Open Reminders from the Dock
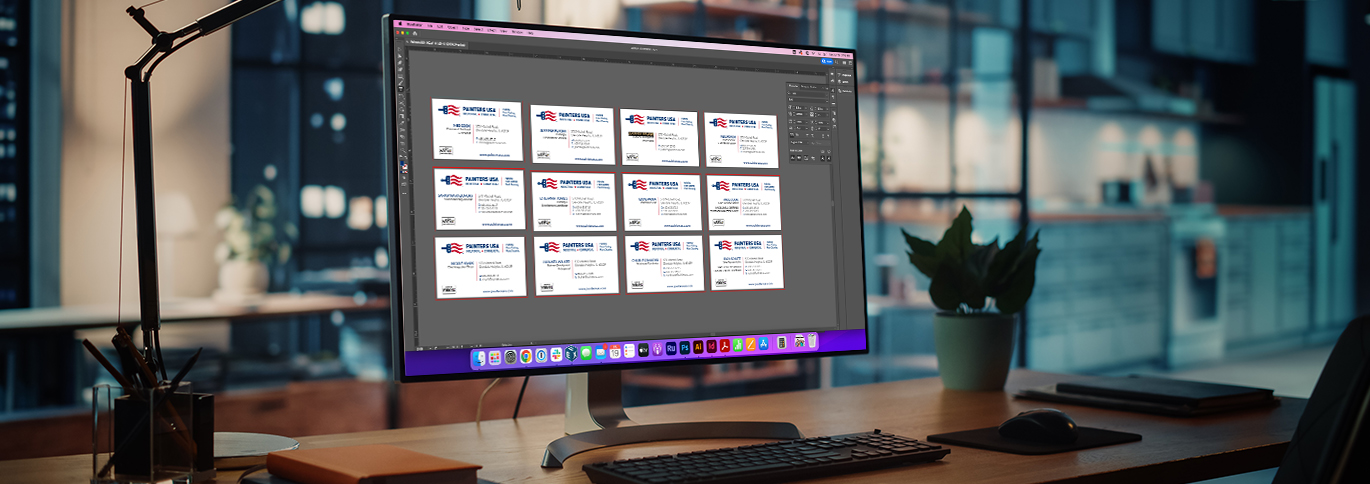This screenshot has width=1370, height=484. pyautogui.click(x=629, y=351)
